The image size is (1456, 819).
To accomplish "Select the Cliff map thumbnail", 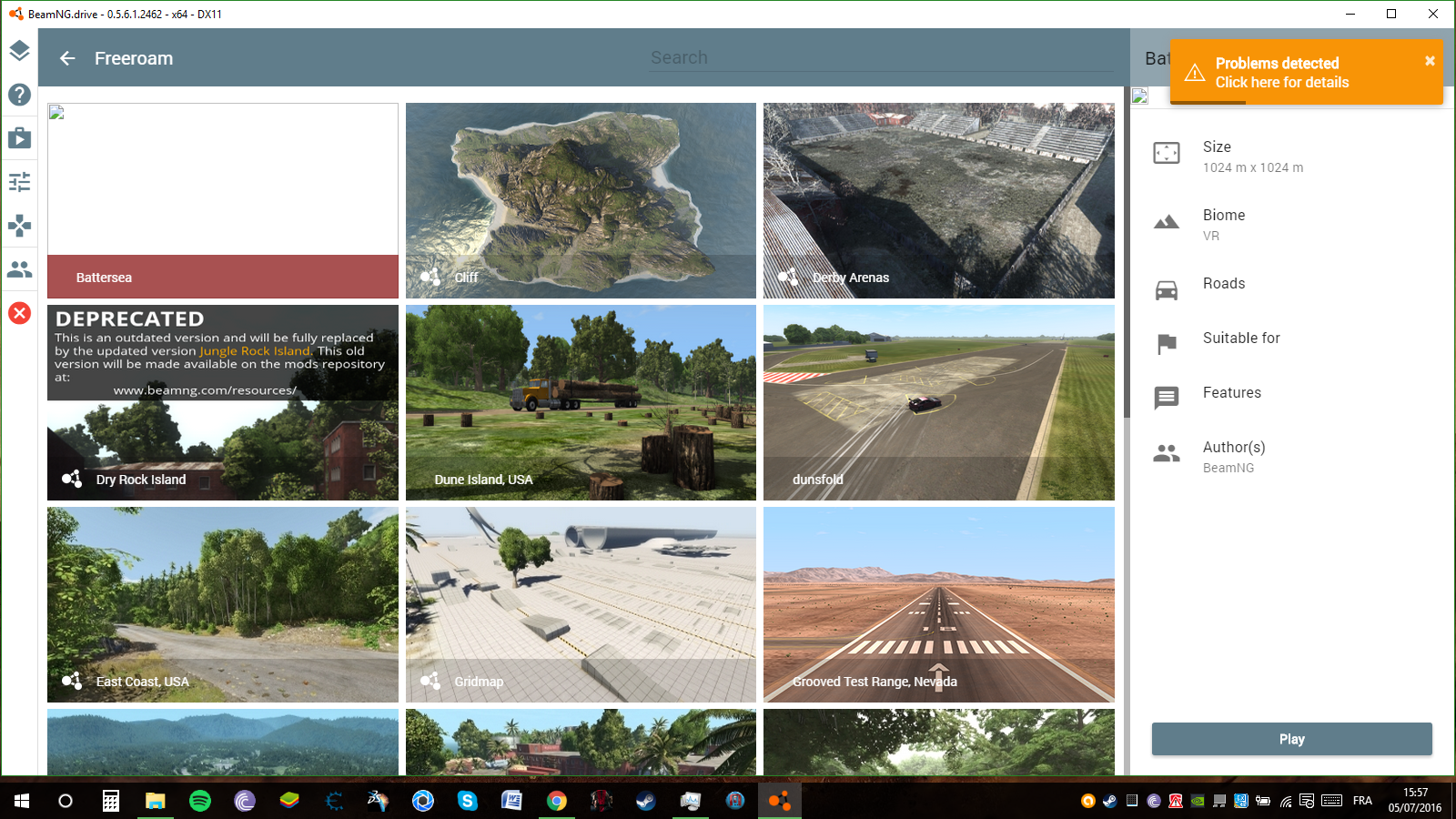I will click(x=581, y=200).
